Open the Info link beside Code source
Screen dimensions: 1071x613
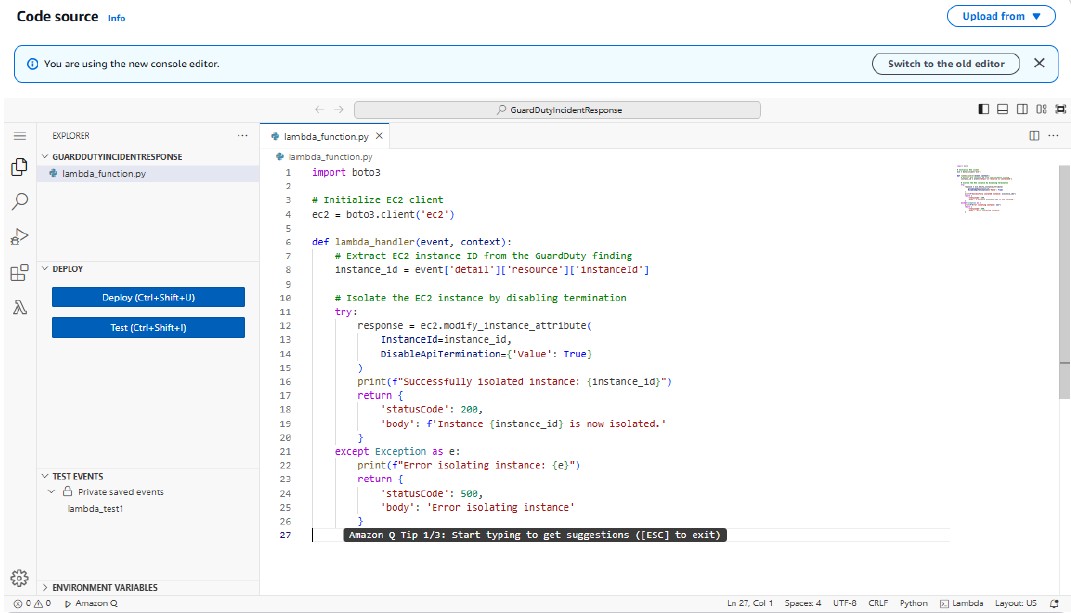click(x=116, y=18)
